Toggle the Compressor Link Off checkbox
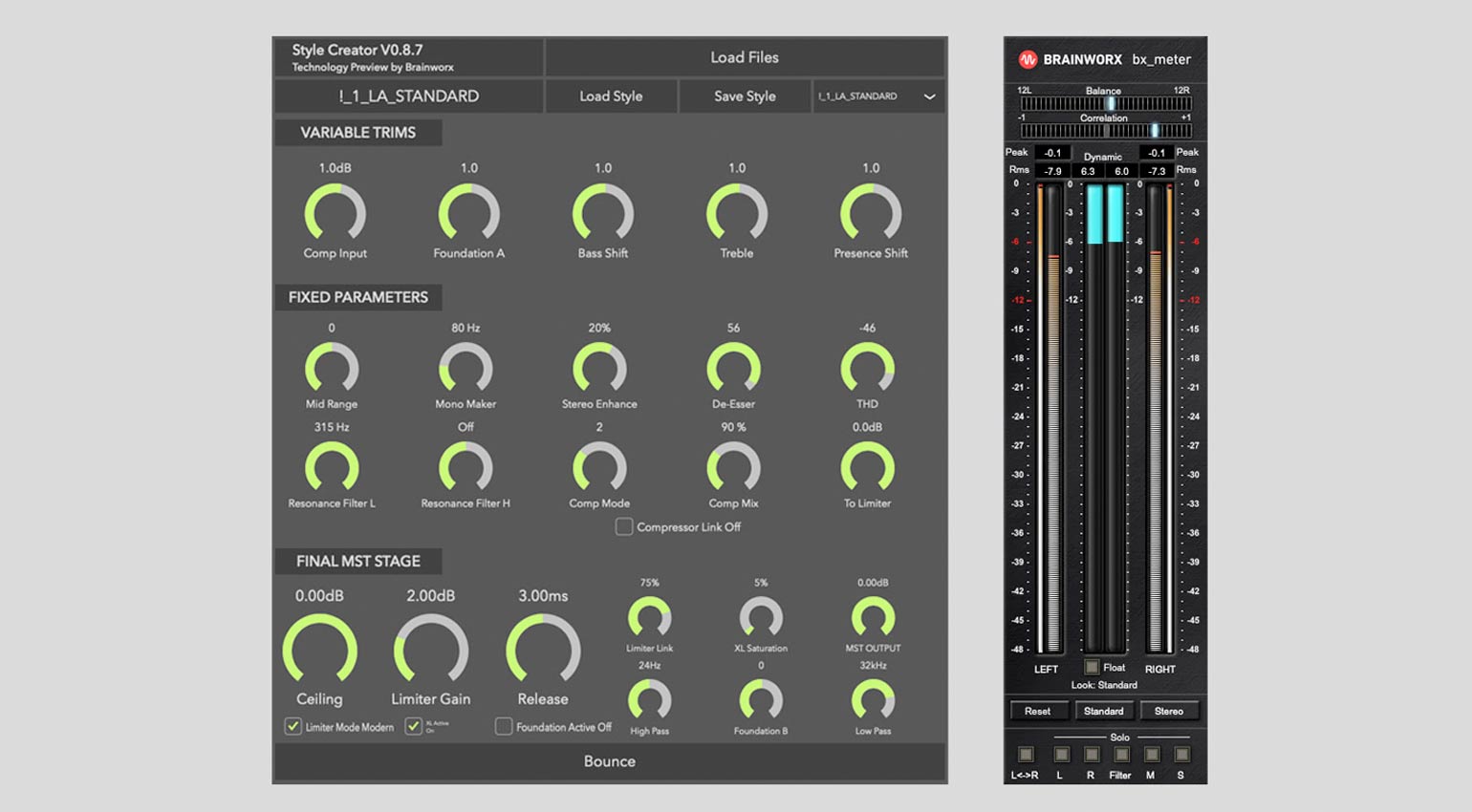The height and width of the screenshot is (812, 1472). tap(624, 526)
